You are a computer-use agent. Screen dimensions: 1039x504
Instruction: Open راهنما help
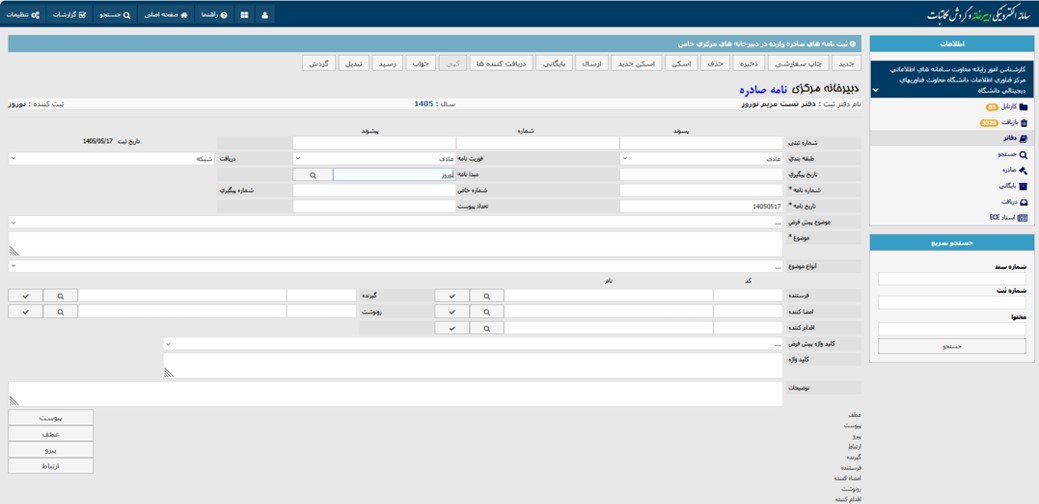[x=214, y=14]
